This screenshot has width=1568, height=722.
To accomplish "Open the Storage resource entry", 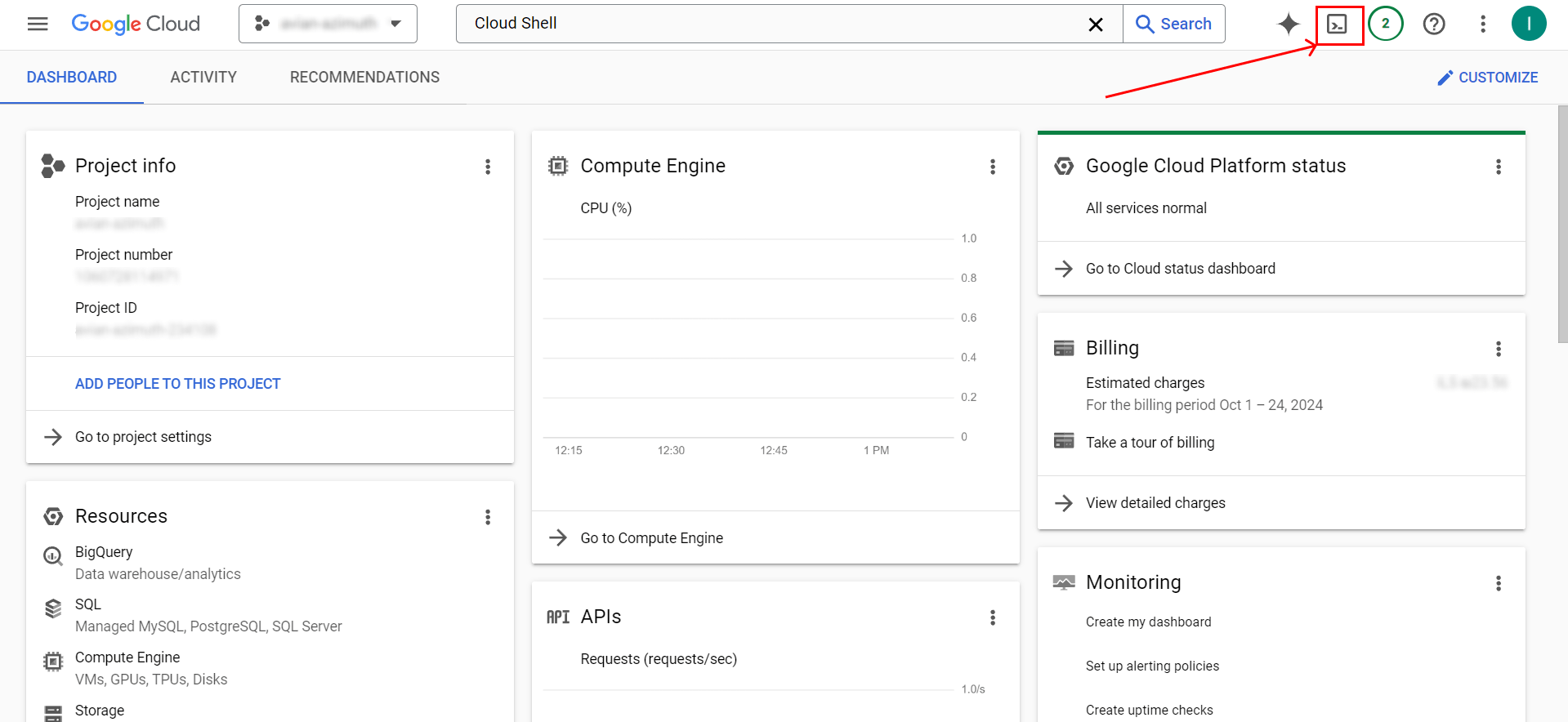I will [100, 711].
